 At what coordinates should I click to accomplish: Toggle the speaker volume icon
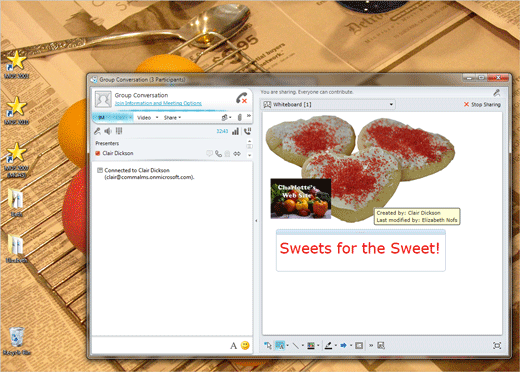tap(108, 131)
